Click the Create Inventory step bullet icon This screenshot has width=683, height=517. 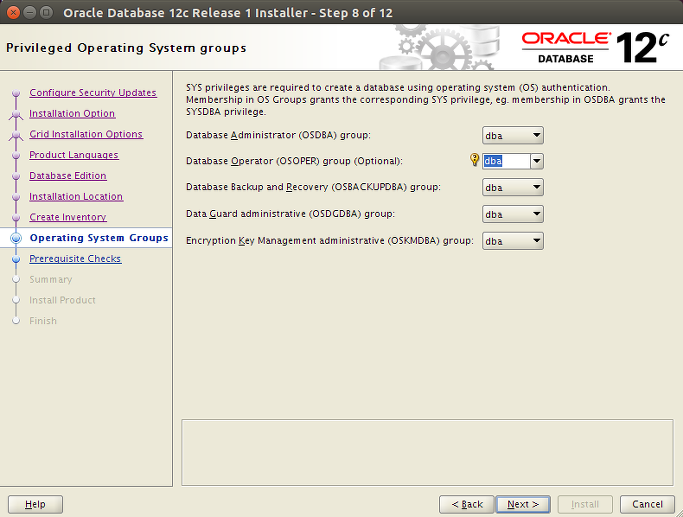pyautogui.click(x=16, y=217)
